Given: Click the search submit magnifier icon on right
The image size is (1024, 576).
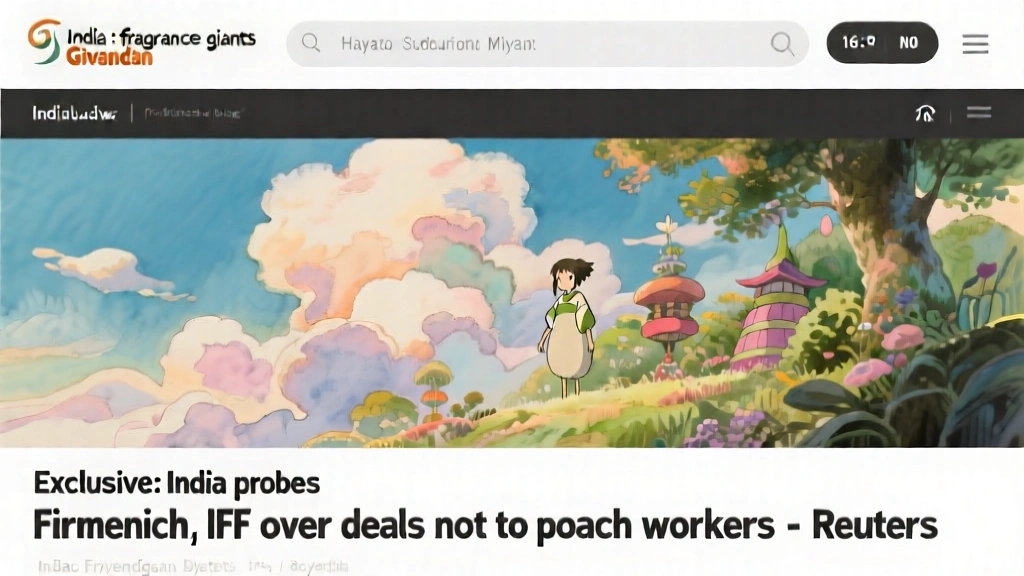Looking at the screenshot, I should 782,44.
